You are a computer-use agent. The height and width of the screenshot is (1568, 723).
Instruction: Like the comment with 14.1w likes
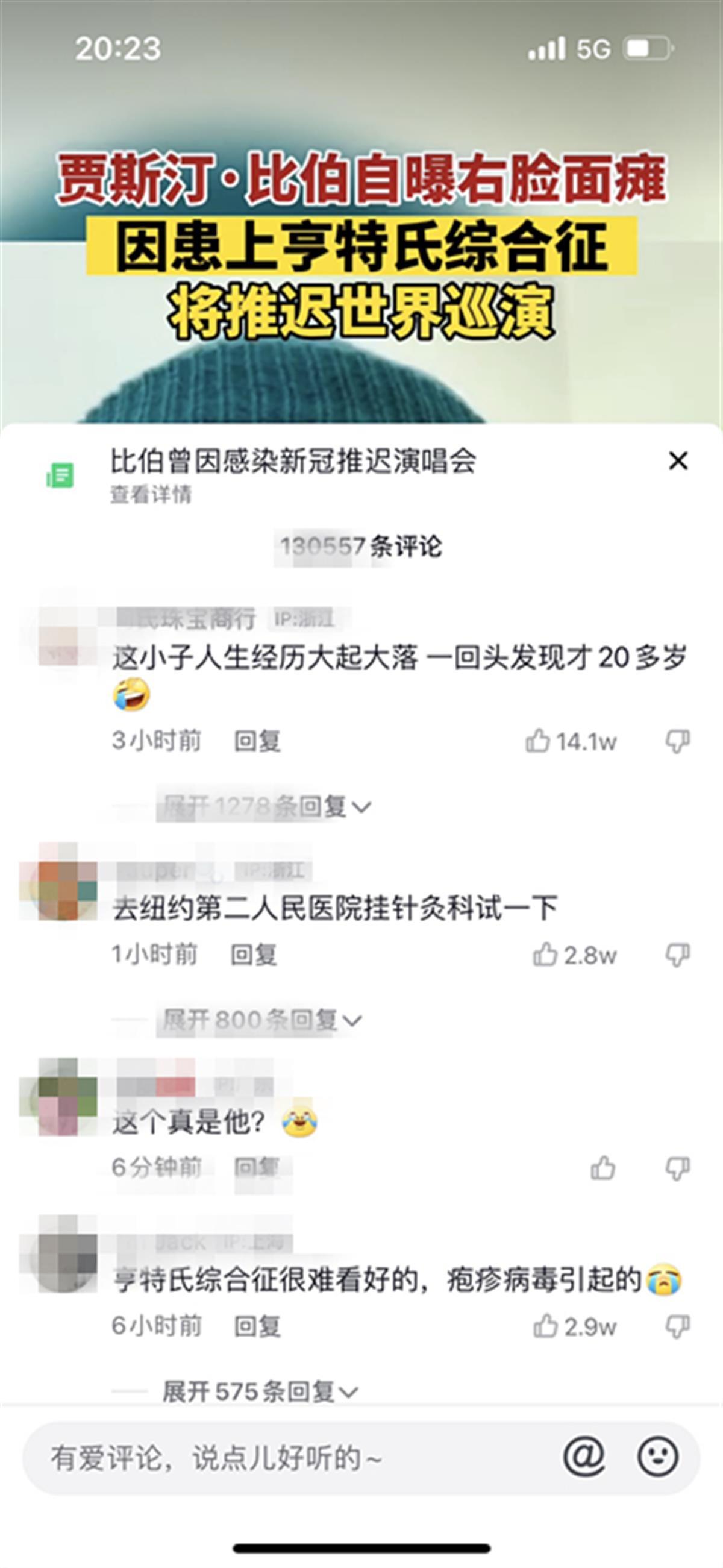538,741
